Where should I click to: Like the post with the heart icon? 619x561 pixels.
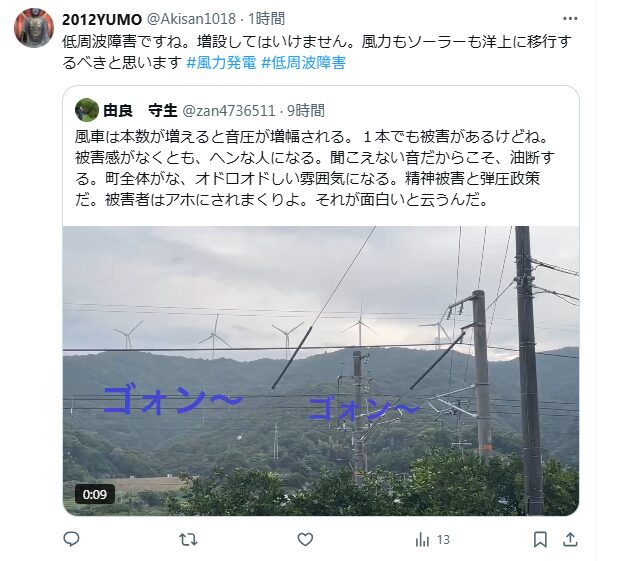[305, 539]
